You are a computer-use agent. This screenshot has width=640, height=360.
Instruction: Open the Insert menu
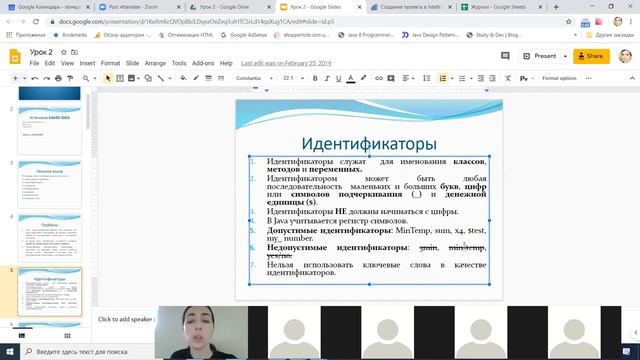[x=87, y=63]
